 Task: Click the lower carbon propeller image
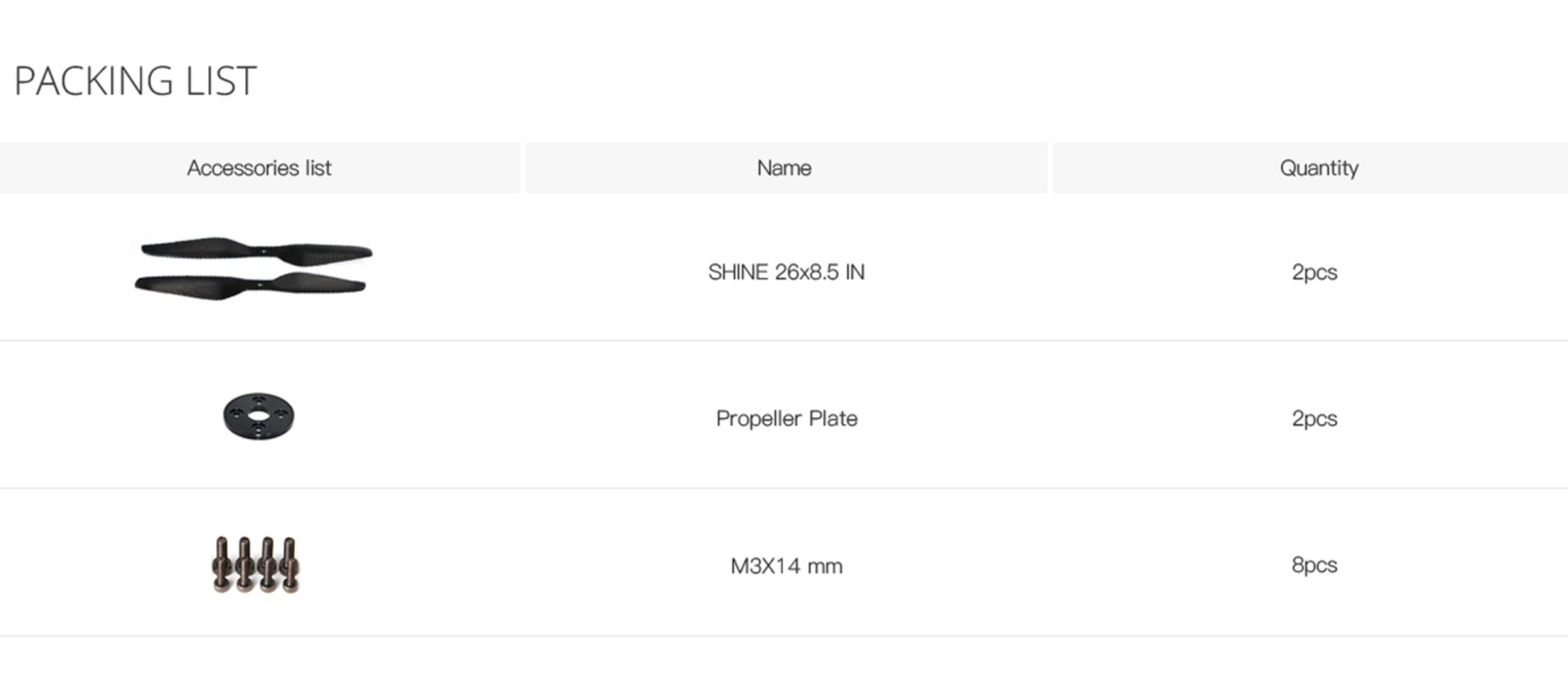[x=251, y=286]
